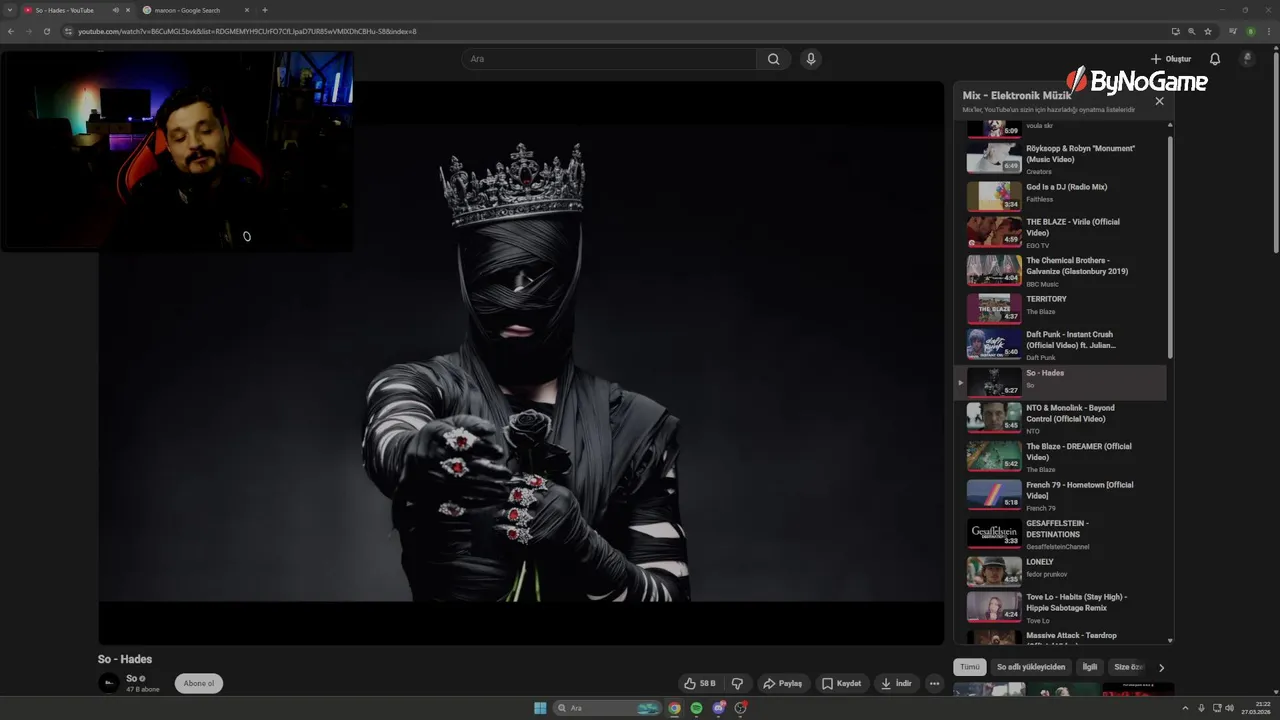Select the Size özel filter chip

pyautogui.click(x=1127, y=667)
